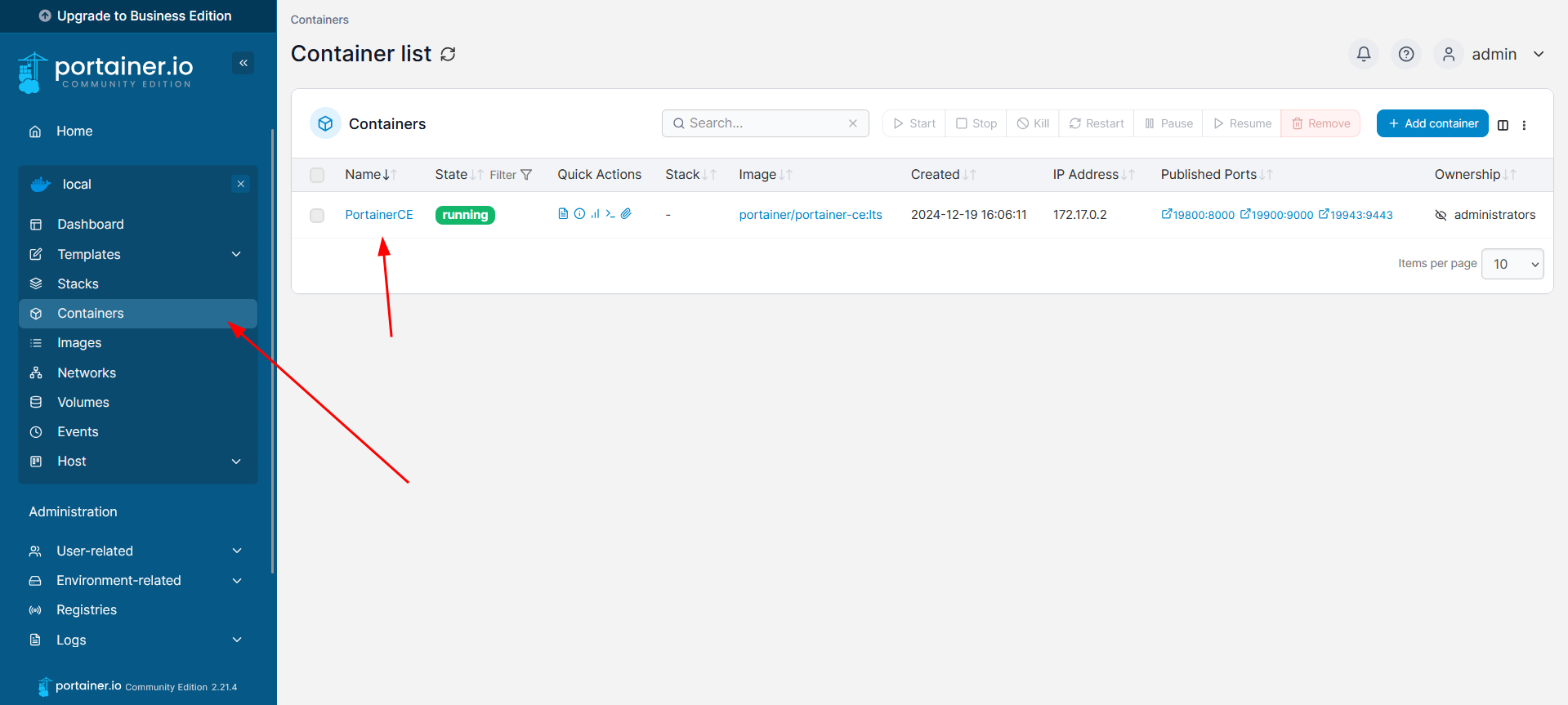Image resolution: width=1568 pixels, height=705 pixels.
Task: Open the items per page dropdown
Action: tap(1512, 264)
